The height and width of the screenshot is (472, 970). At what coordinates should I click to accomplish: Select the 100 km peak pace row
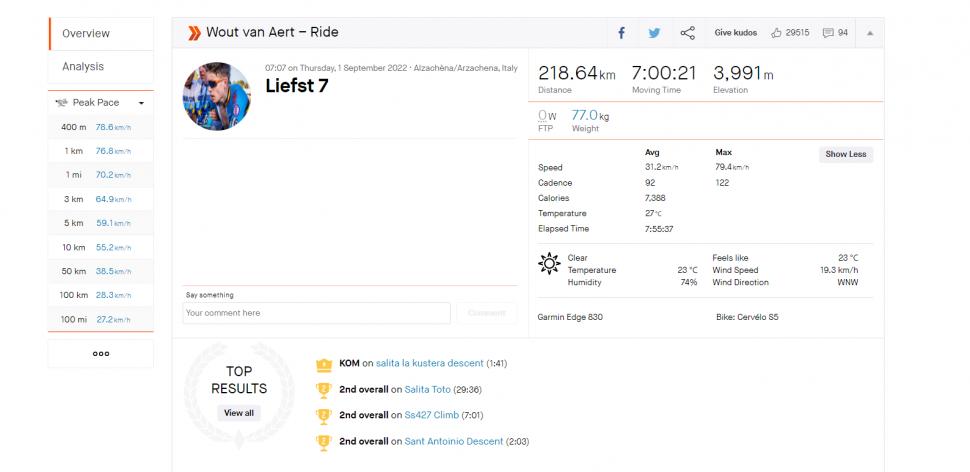101,295
